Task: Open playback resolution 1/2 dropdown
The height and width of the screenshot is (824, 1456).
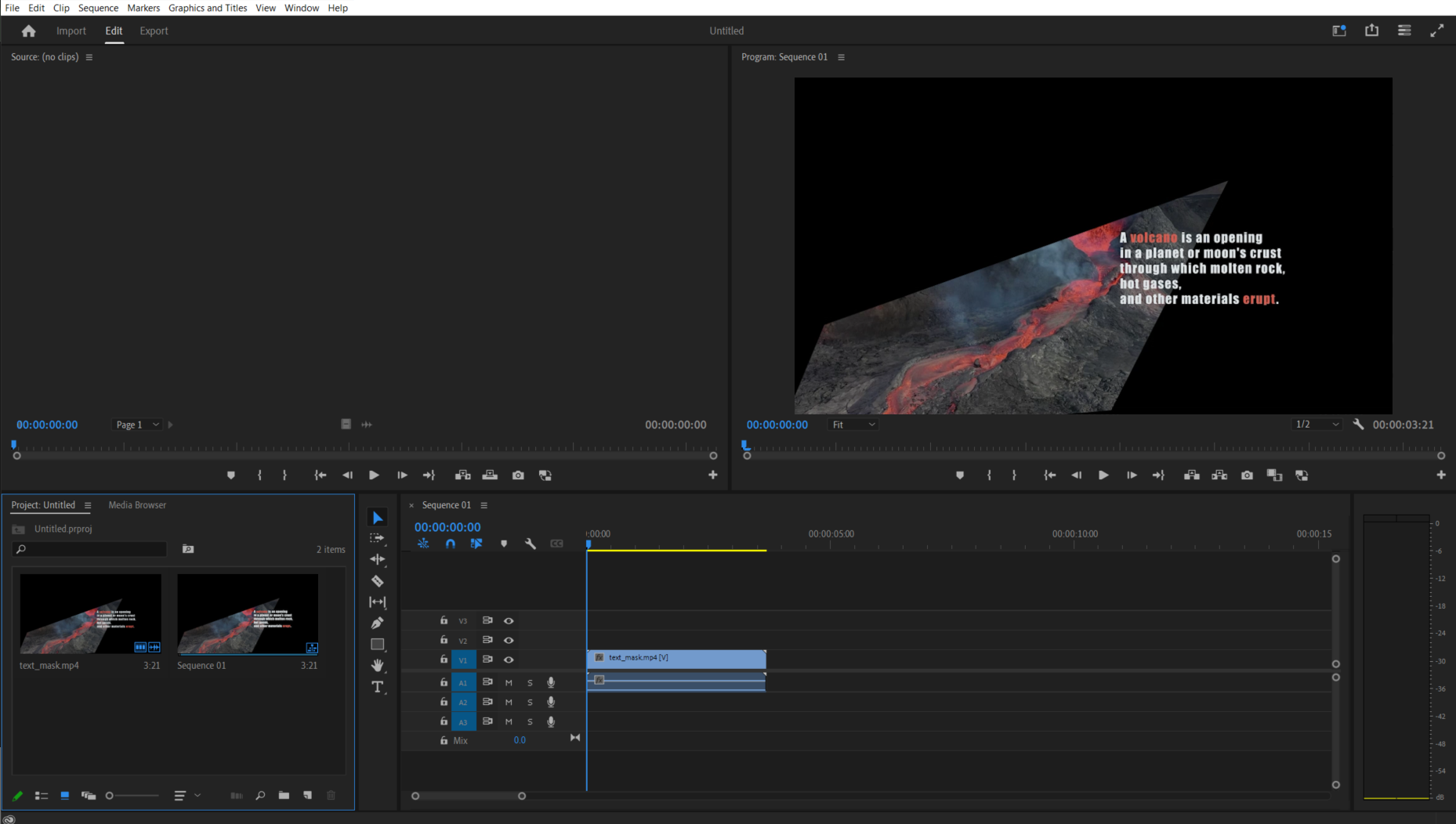Action: click(x=1317, y=425)
